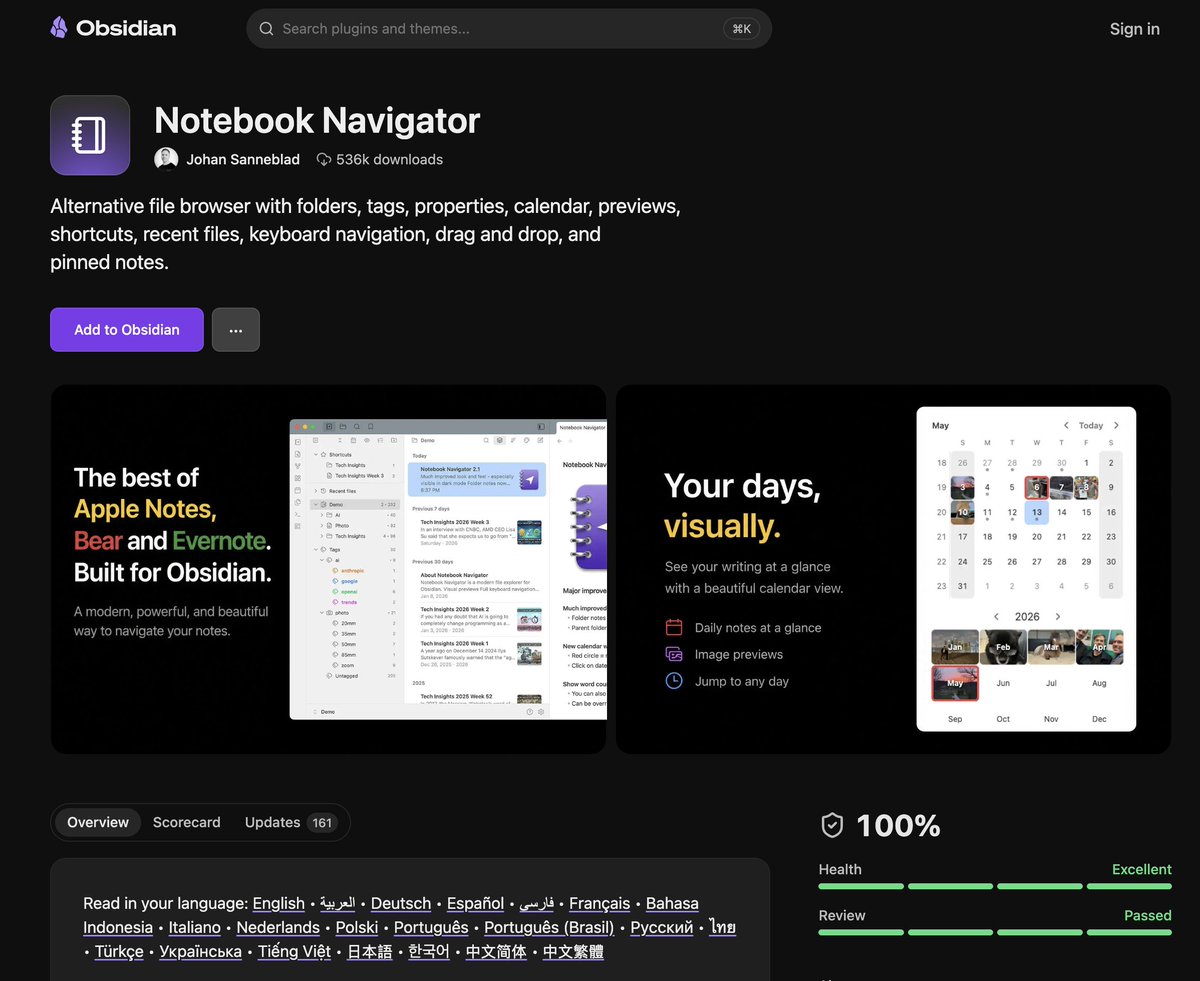Click the Українська language link
This screenshot has width=1200, height=981.
tap(201, 951)
